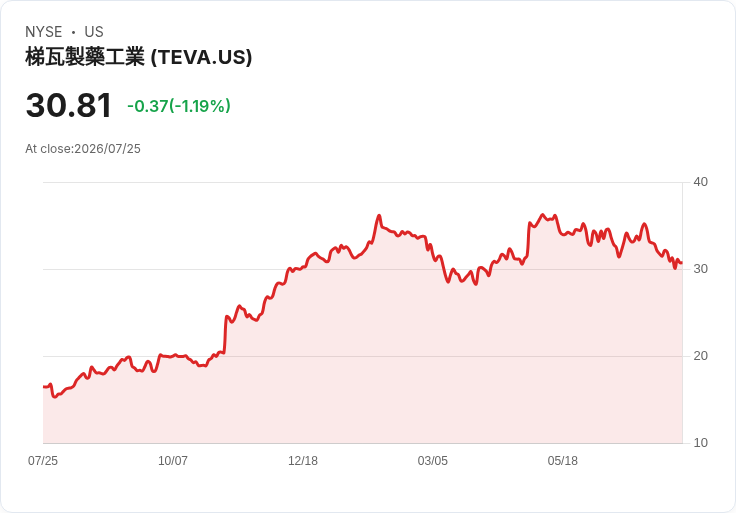Click the line's starting point at left edge
This screenshot has height=513, width=736.
[x=44, y=387]
